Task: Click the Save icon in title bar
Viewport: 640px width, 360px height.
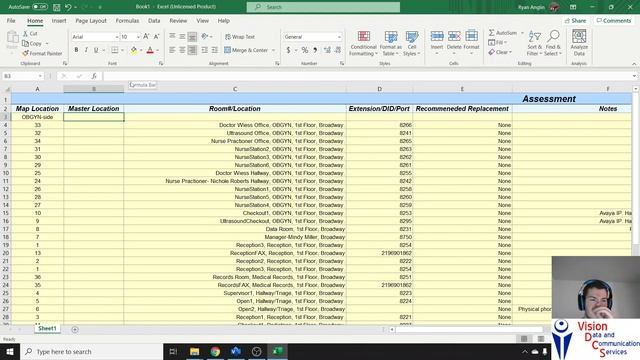Action: [x=56, y=7]
